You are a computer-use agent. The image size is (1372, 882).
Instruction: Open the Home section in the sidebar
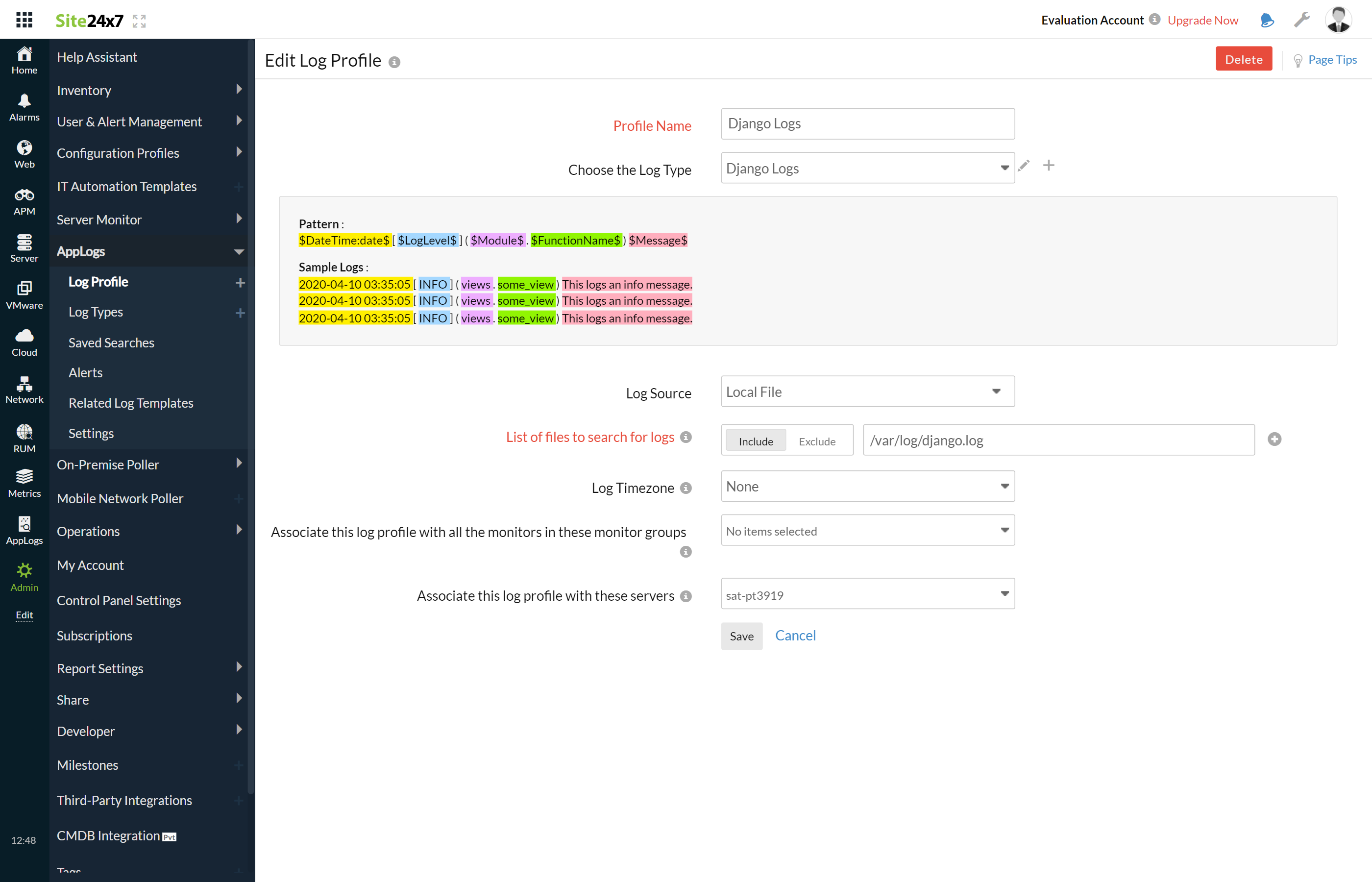click(x=24, y=59)
